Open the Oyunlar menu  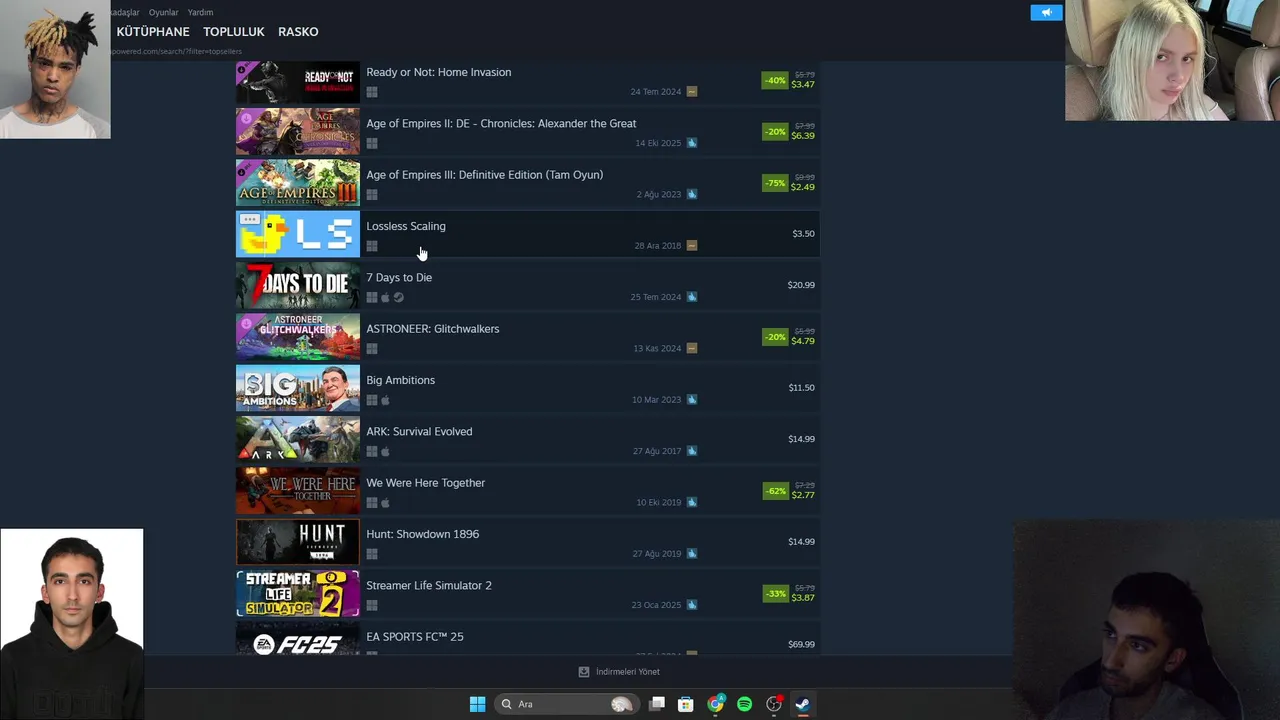163,12
